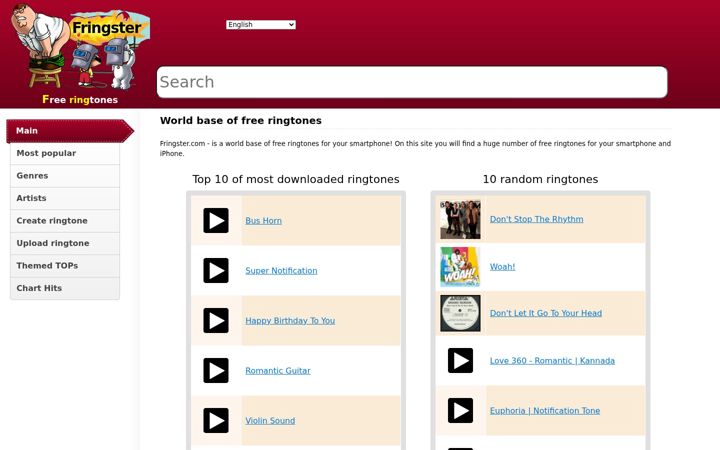Viewport: 720px width, 450px height.
Task: Open the Woah! ringtone link
Action: (502, 267)
